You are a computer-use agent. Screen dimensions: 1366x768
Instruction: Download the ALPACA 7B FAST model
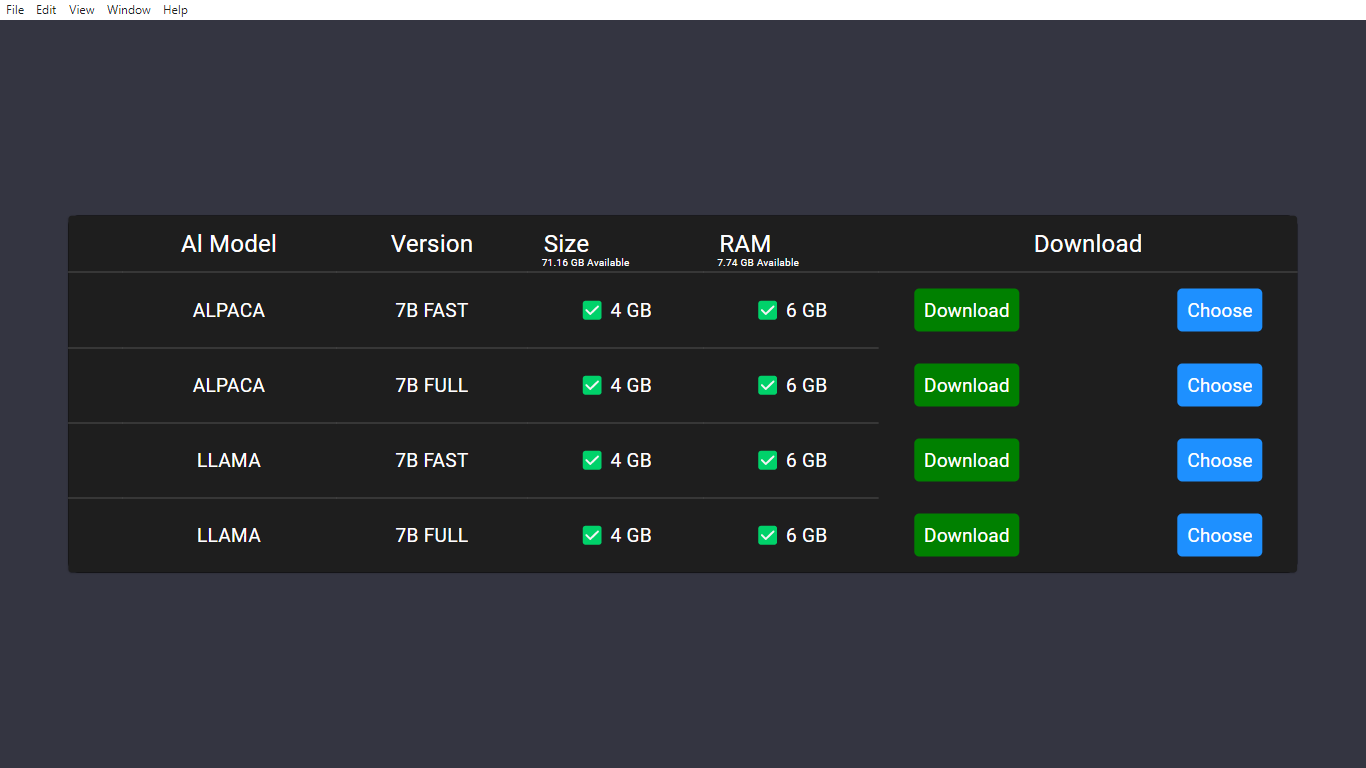[x=966, y=310]
